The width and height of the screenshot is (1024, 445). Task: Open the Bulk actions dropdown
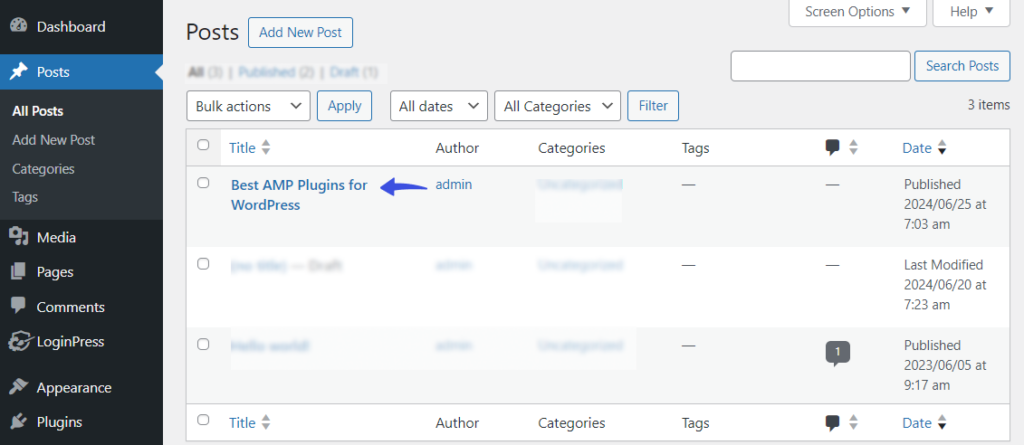pyautogui.click(x=248, y=106)
